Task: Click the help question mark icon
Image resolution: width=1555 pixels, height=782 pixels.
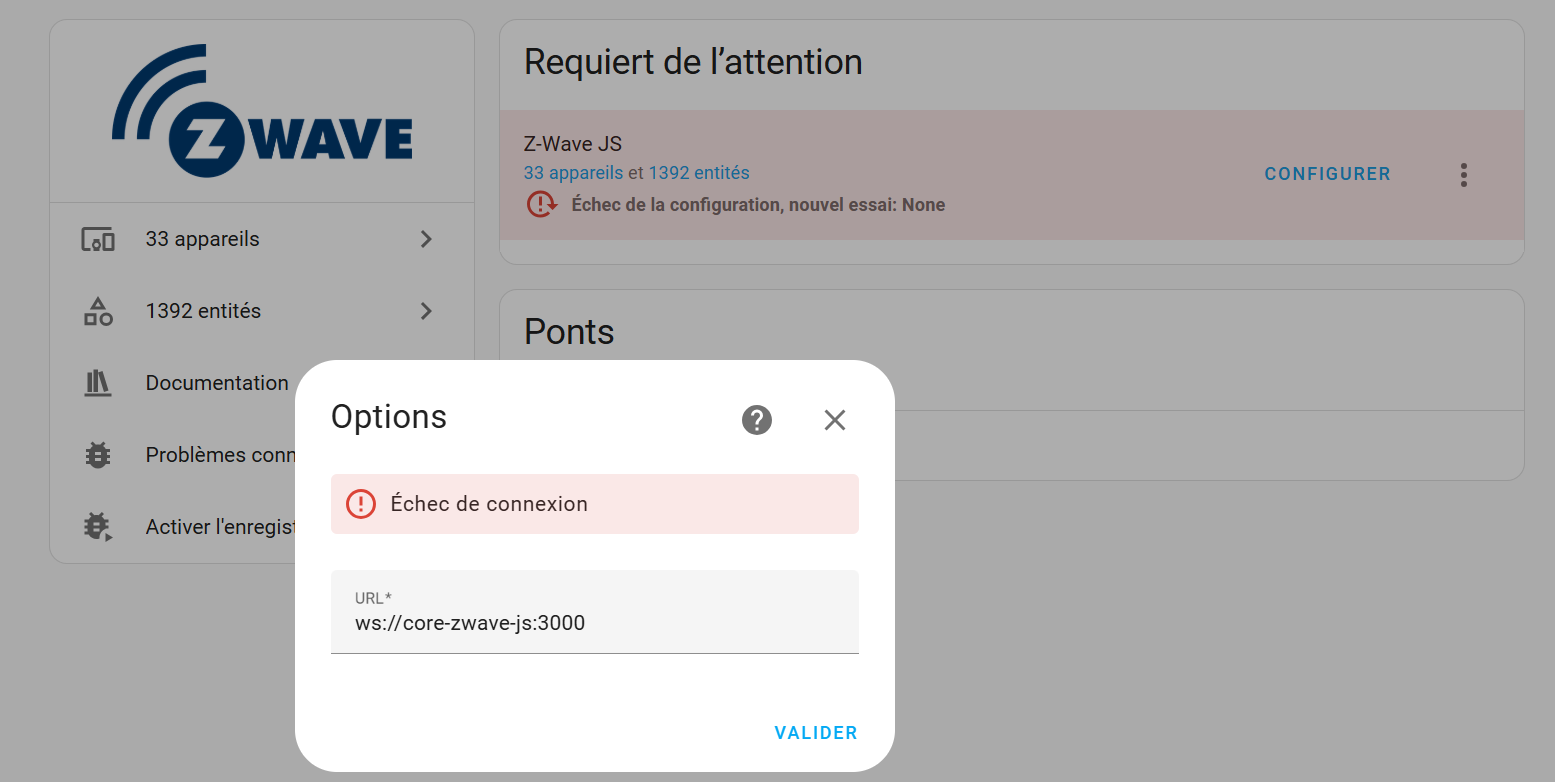Action: click(757, 420)
